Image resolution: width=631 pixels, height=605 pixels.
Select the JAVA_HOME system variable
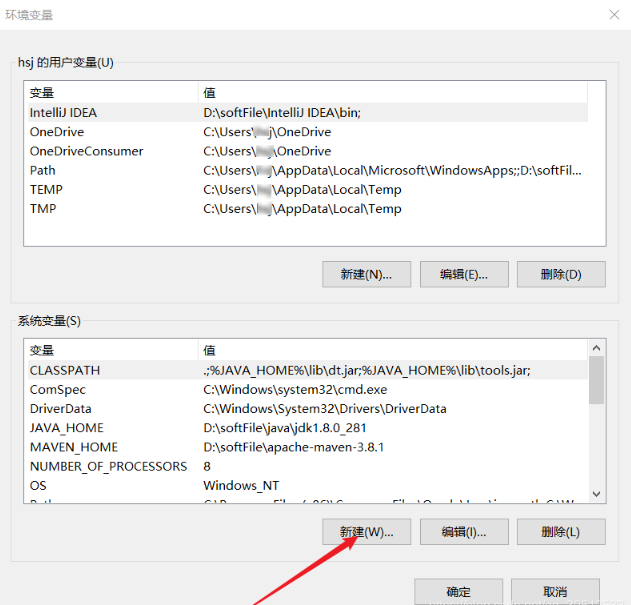pos(67,428)
